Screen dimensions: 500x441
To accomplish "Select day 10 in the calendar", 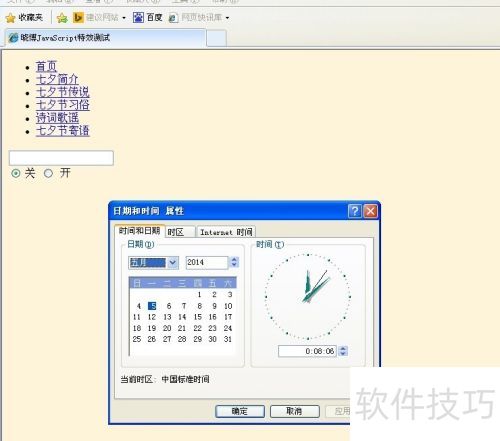I will 228,306.
